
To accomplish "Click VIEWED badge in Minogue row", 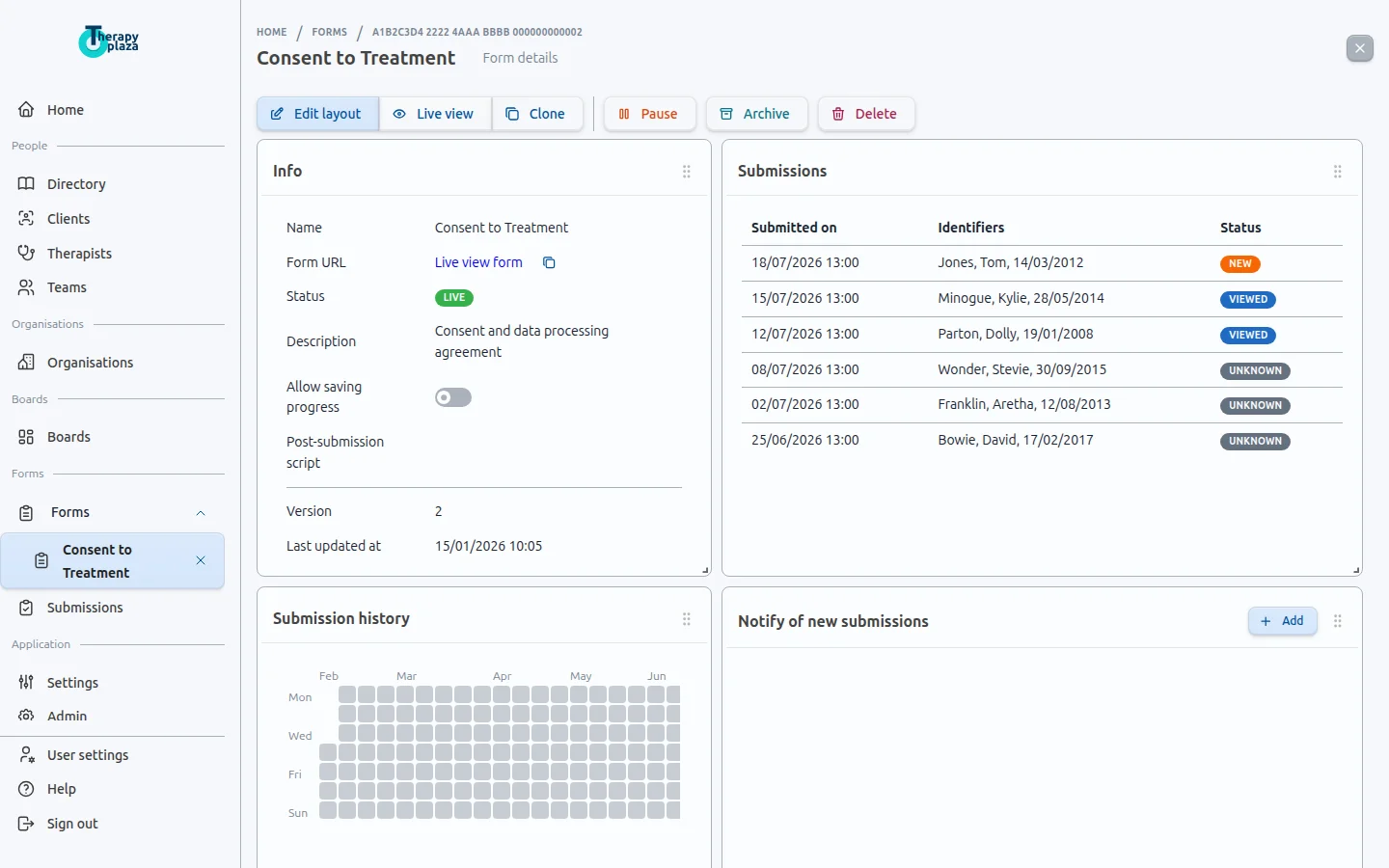I will tap(1248, 300).
